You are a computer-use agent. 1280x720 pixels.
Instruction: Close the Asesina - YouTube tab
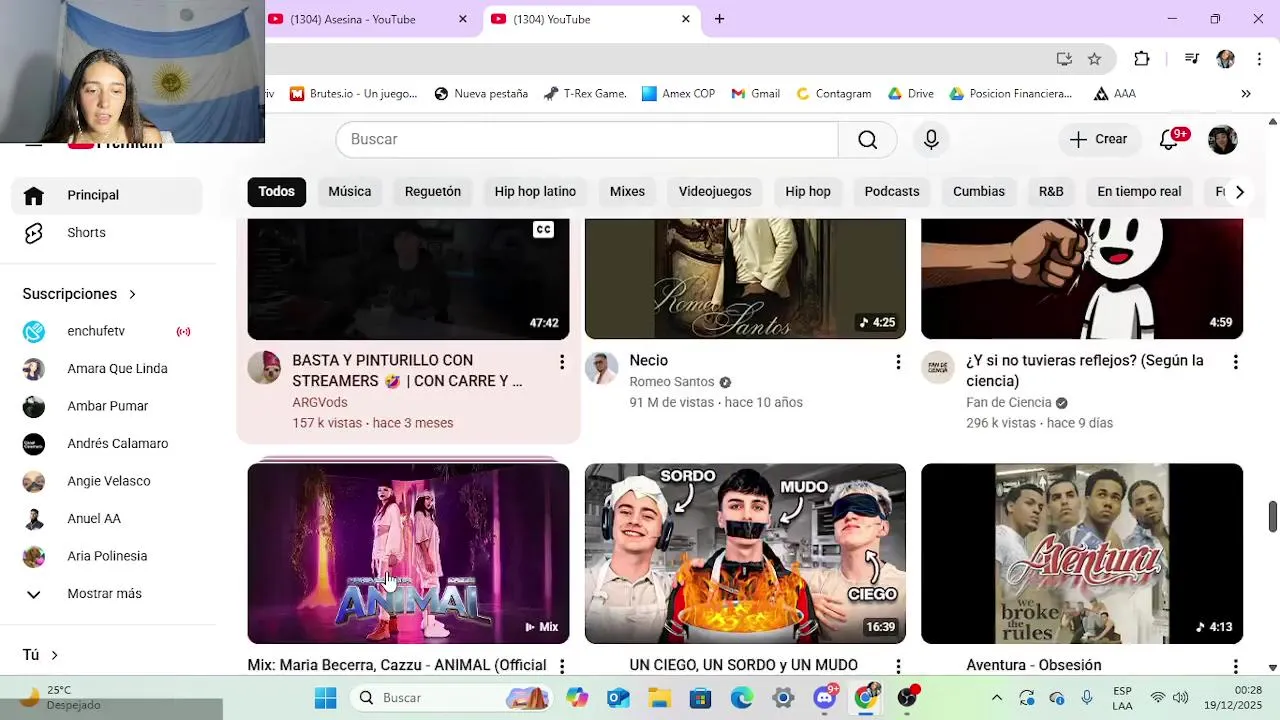[462, 19]
